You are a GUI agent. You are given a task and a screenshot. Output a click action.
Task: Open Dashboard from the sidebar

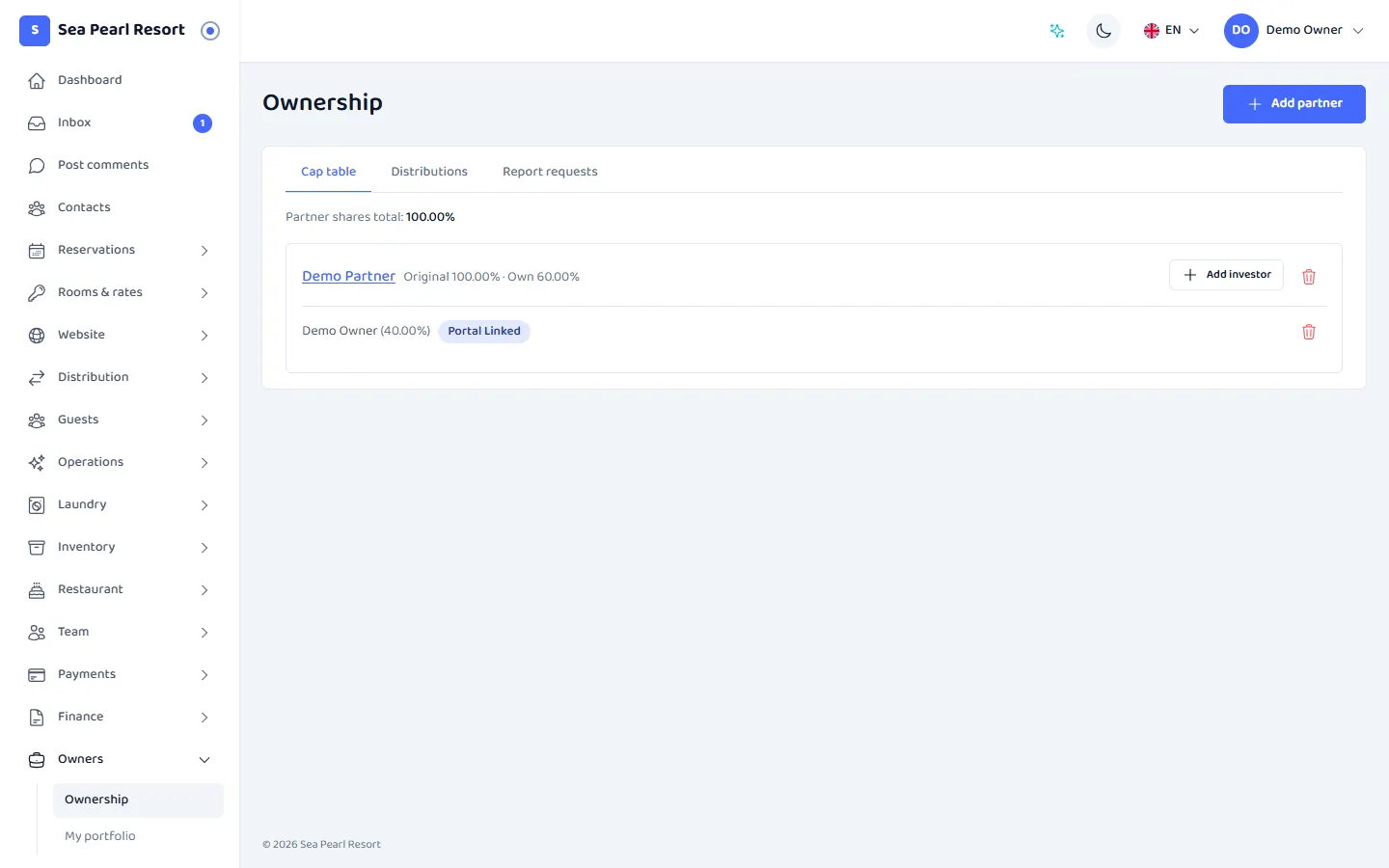[120, 81]
